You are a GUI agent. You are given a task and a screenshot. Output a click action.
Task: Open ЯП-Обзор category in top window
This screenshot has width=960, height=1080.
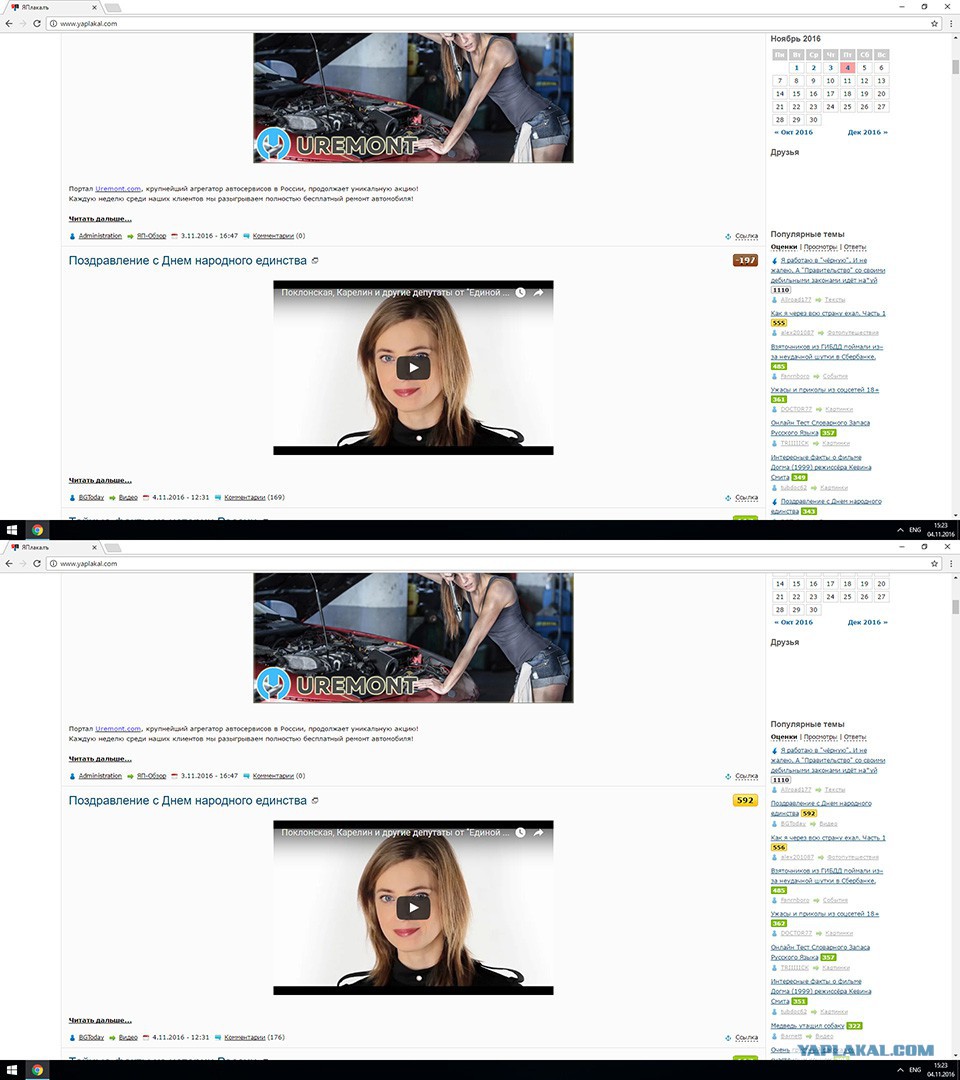[x=152, y=236]
